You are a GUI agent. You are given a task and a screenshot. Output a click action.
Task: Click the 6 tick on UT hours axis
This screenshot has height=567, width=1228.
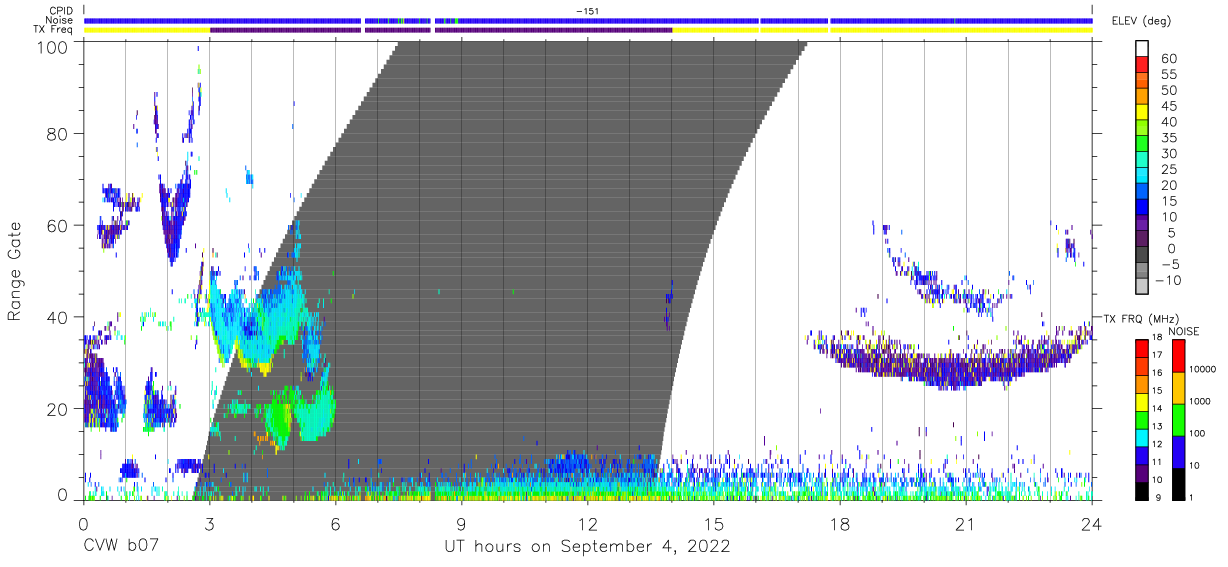coord(335,523)
